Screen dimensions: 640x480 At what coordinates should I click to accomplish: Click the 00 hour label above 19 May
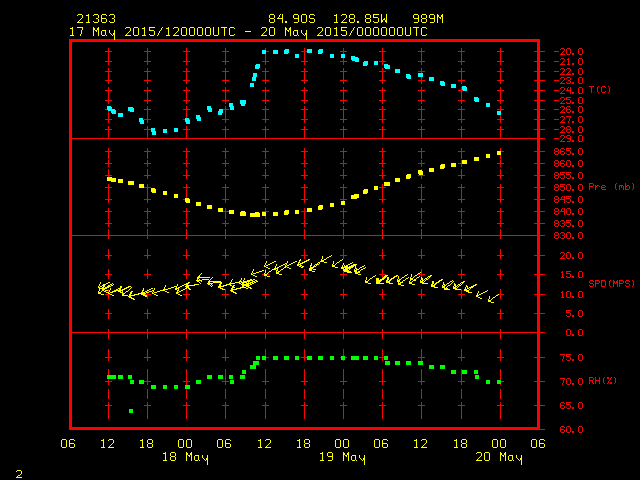[342, 444]
